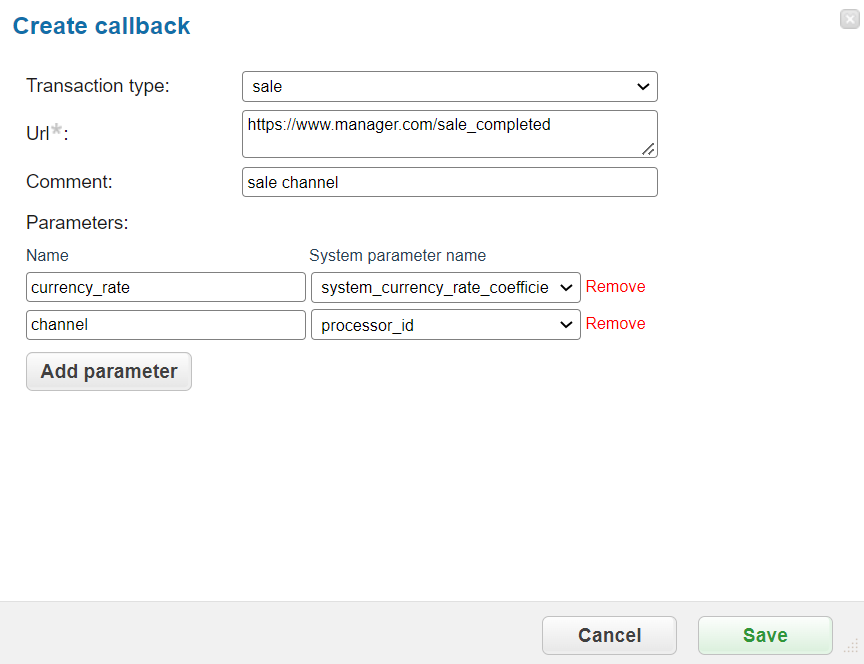Click the System parameter name column header

397,255
